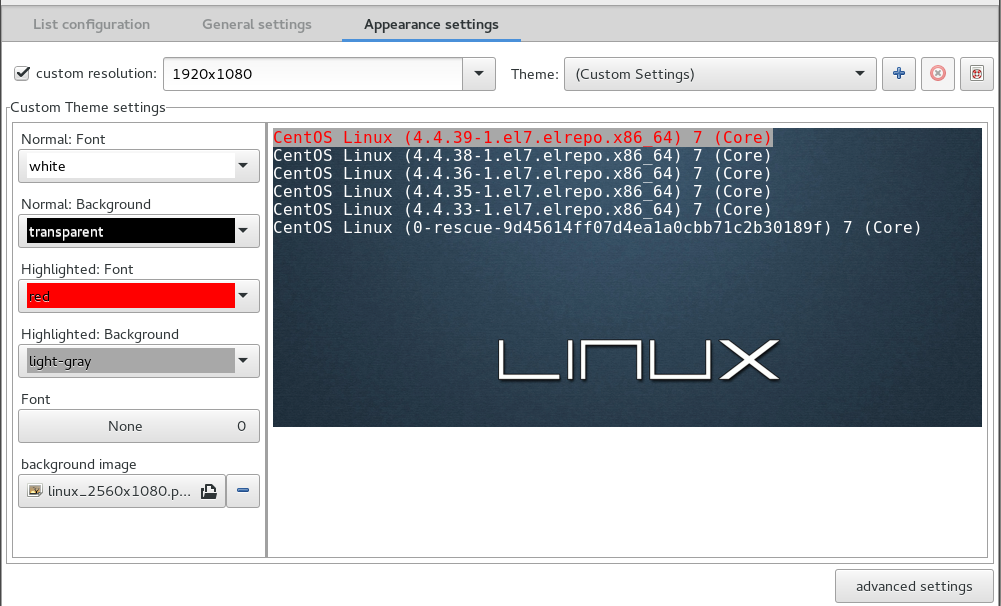Expand Highlighted Font color dropdown
This screenshot has height=606, width=1001.
point(243,296)
